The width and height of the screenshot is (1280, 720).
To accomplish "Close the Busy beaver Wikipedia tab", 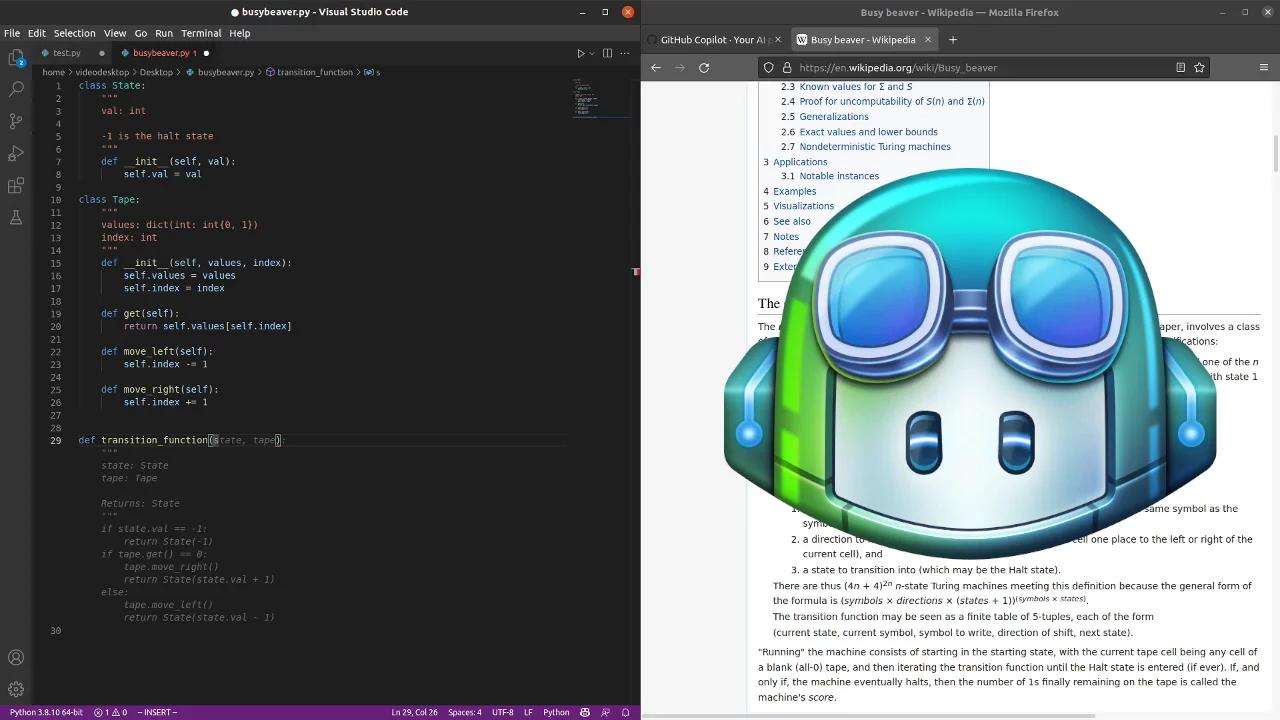I will (x=928, y=40).
